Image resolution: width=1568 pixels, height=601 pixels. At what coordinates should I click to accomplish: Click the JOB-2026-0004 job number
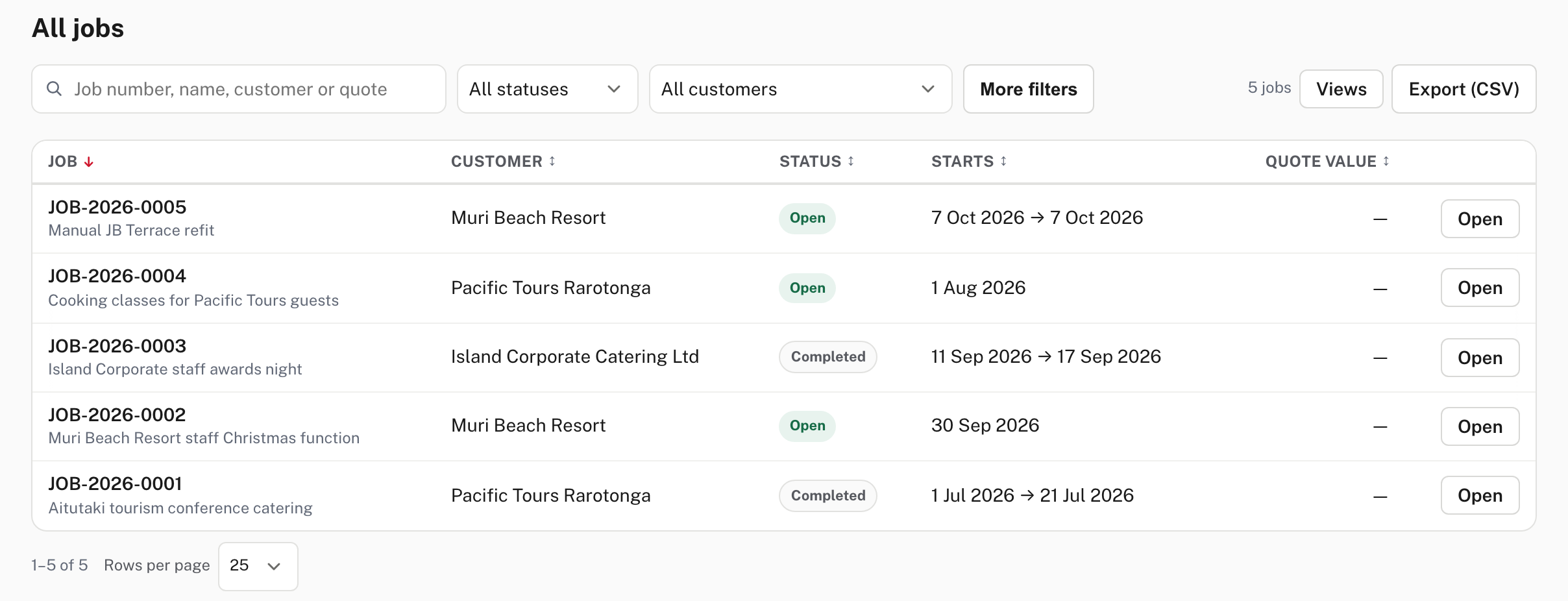pyautogui.click(x=117, y=276)
